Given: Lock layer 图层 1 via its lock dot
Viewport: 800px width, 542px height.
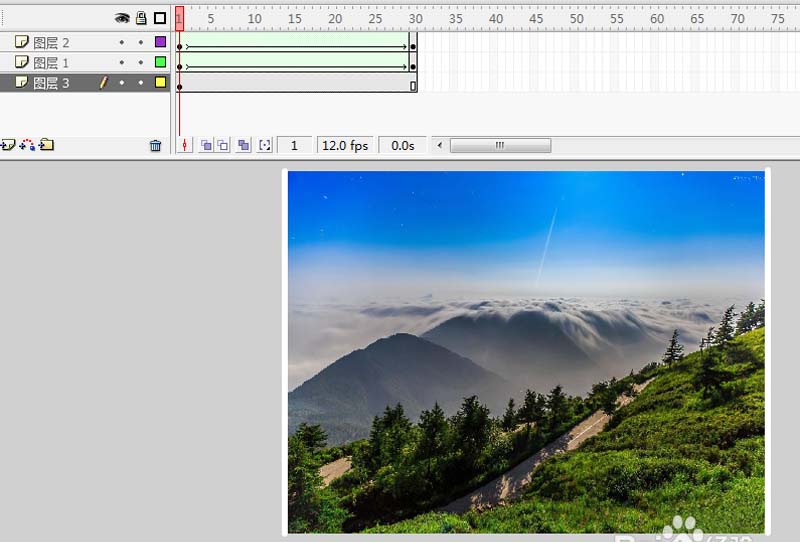Looking at the screenshot, I should pos(141,62).
